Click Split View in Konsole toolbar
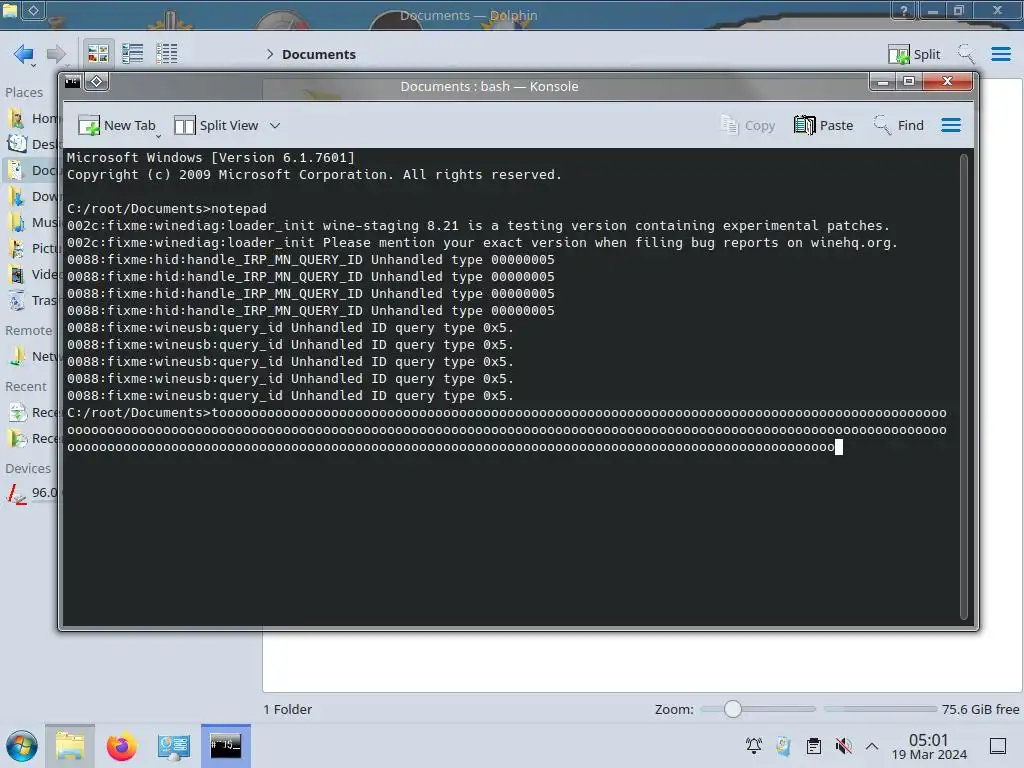This screenshot has width=1024, height=768. pos(217,125)
